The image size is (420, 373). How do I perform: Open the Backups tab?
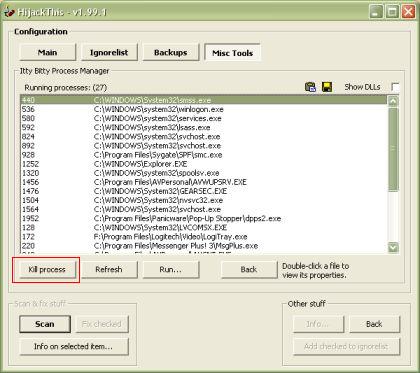pos(171,52)
